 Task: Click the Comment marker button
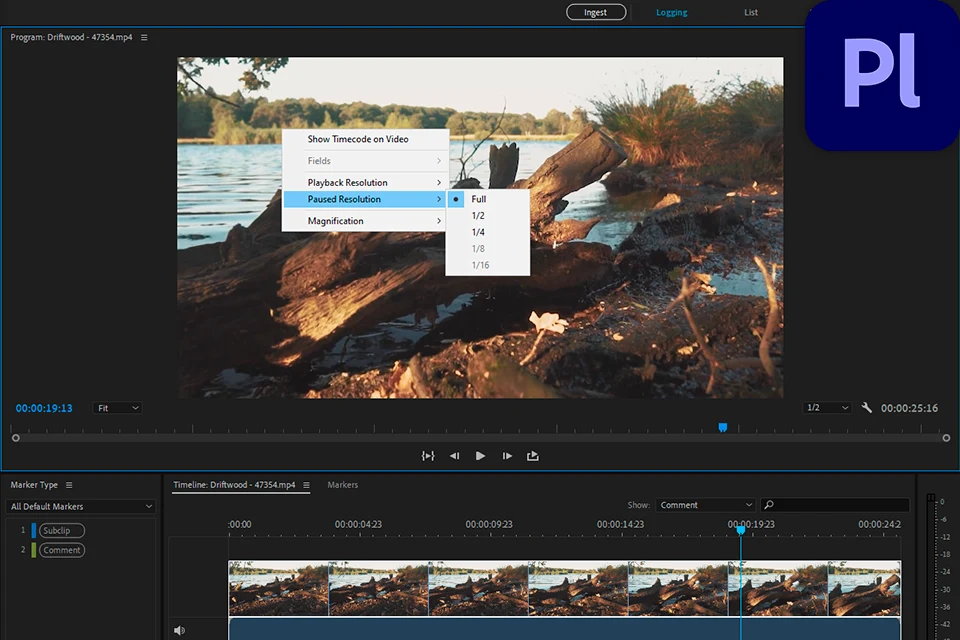[x=62, y=550]
